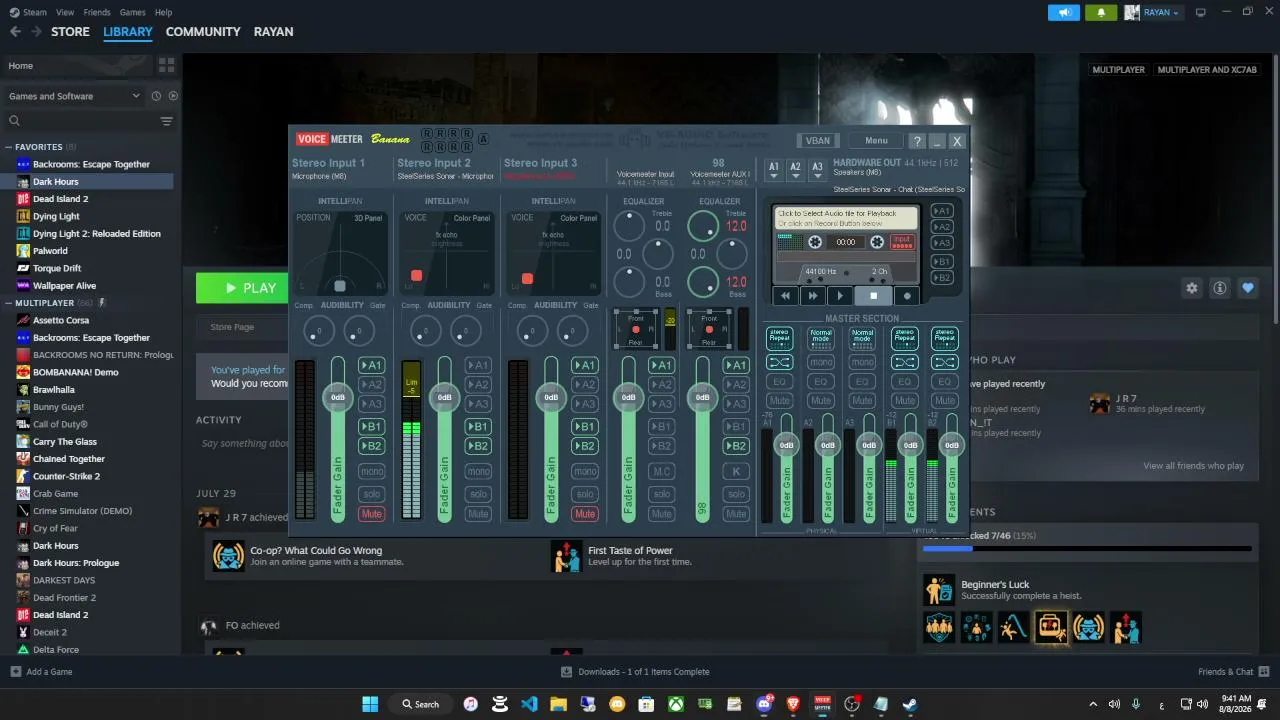Rewind the Voicemeeter cassette recorder
Image resolution: width=1280 pixels, height=720 pixels.
click(x=785, y=296)
